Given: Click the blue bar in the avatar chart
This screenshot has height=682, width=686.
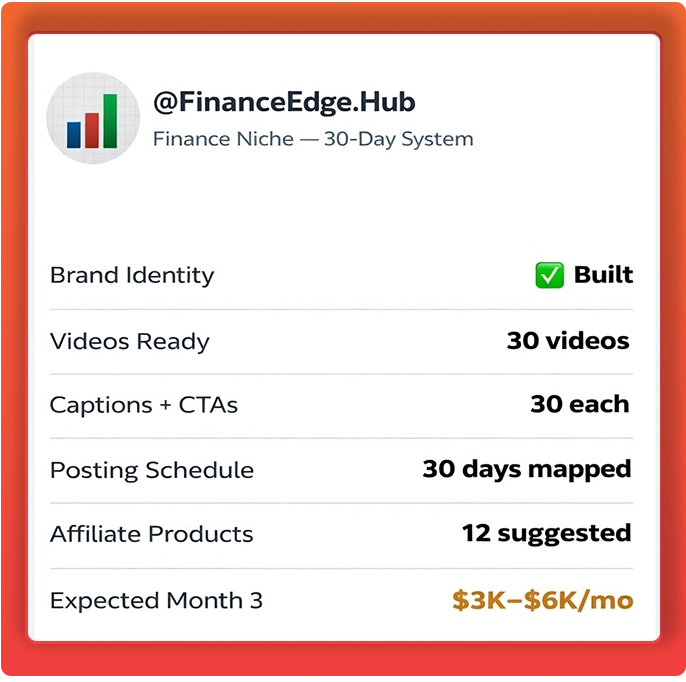Looking at the screenshot, I should point(74,134).
